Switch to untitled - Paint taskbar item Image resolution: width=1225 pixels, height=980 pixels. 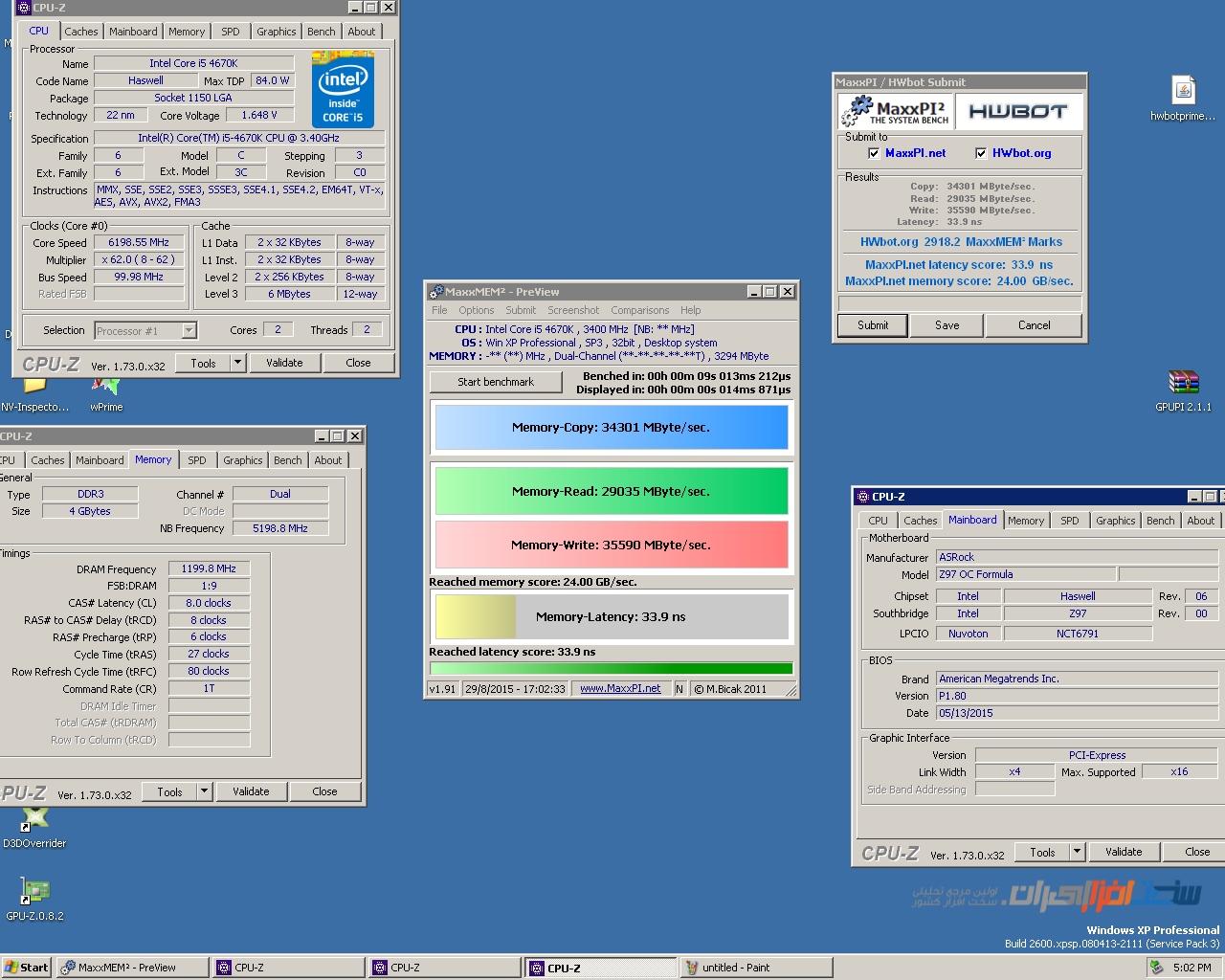click(x=756, y=968)
